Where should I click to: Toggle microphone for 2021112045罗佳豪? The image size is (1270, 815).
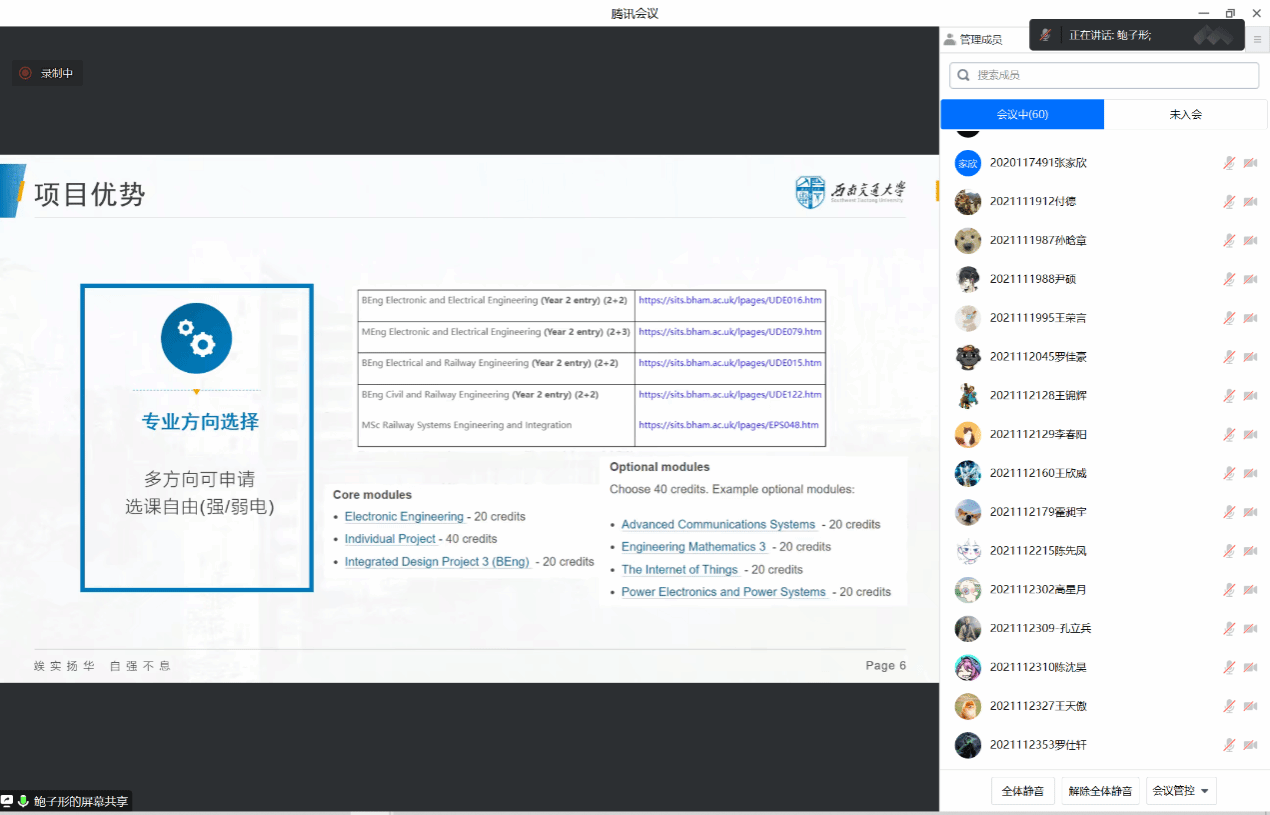[1229, 357]
